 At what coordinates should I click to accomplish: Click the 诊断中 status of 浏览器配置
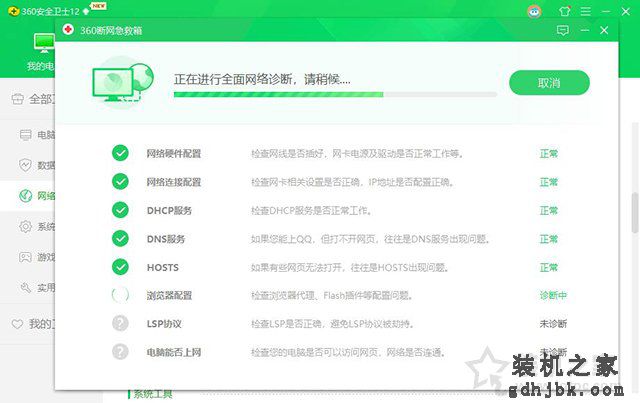[553, 295]
